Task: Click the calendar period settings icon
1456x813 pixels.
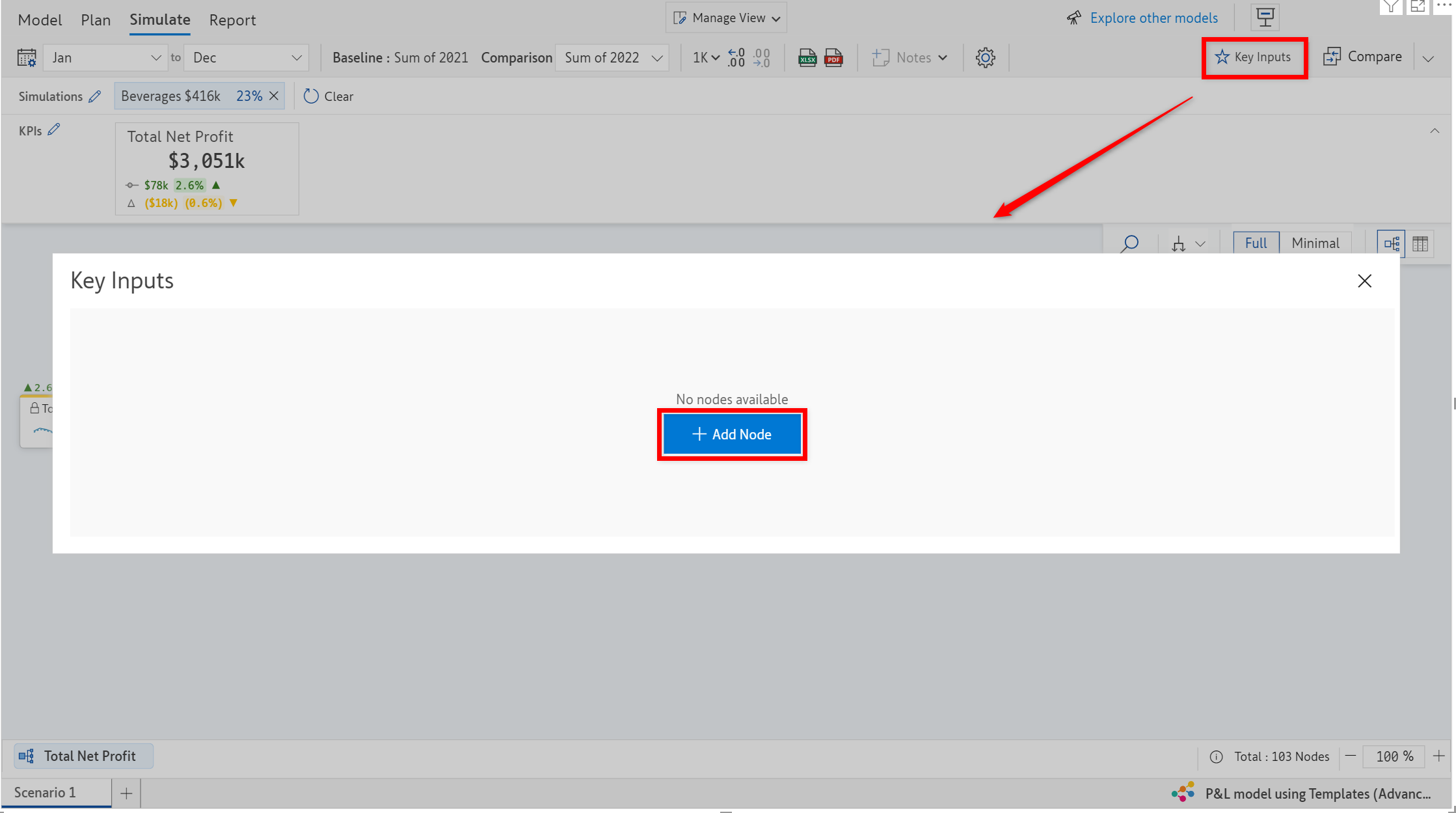Action: click(27, 57)
